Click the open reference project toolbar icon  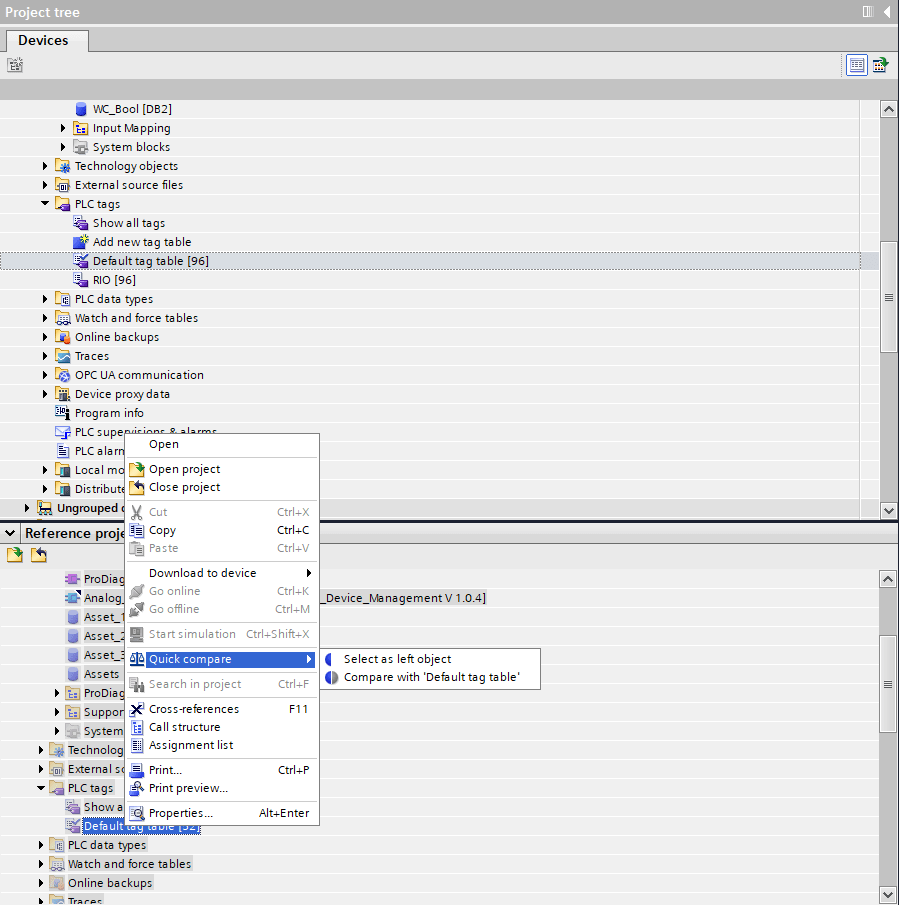pos(15,555)
